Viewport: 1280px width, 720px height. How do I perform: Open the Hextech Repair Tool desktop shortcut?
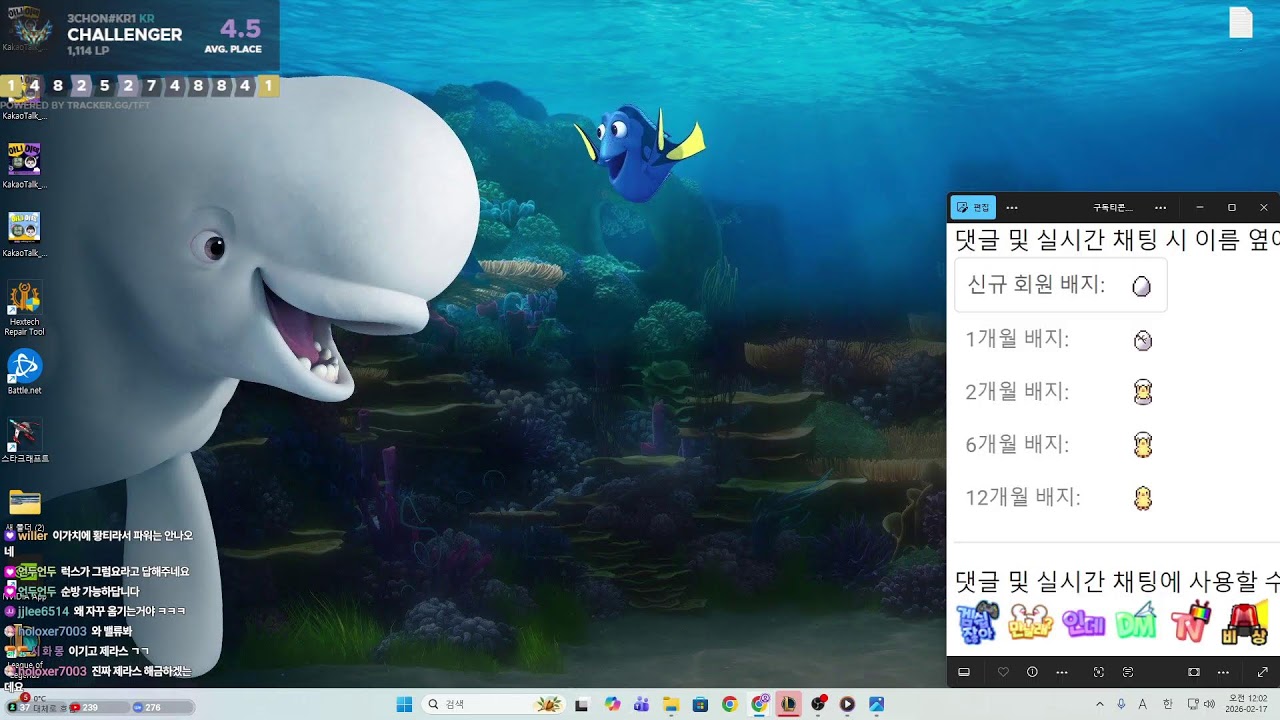24,309
